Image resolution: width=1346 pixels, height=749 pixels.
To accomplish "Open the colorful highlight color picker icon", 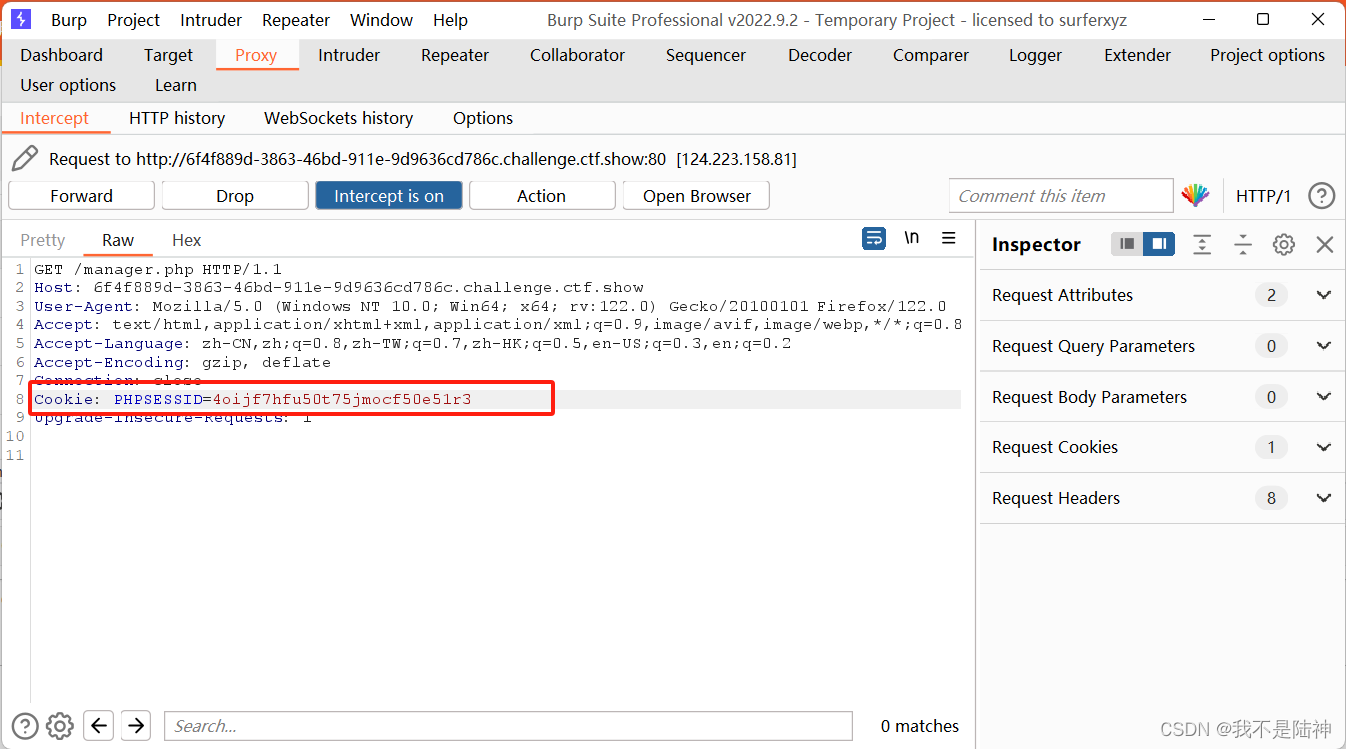I will point(1195,196).
